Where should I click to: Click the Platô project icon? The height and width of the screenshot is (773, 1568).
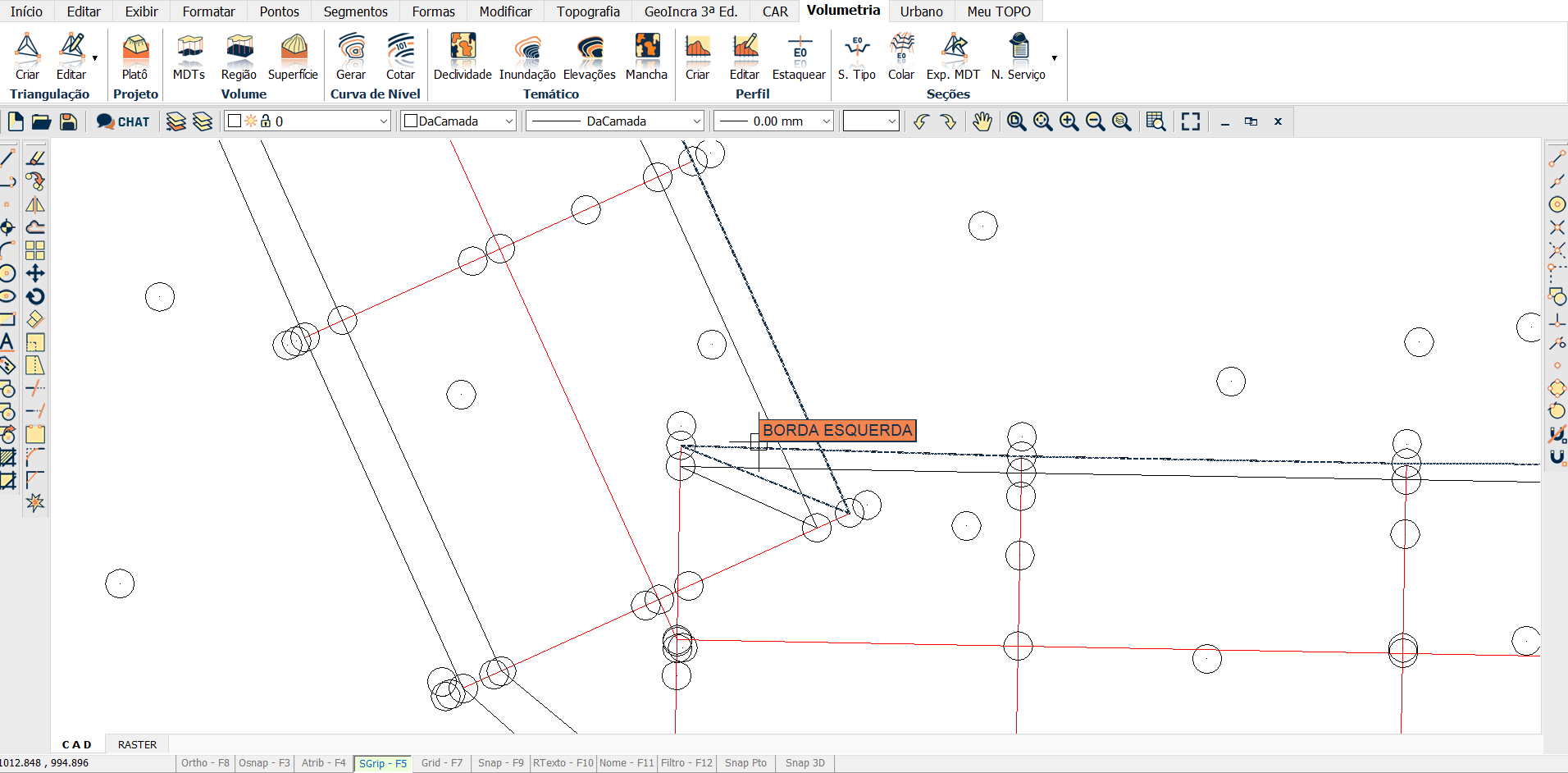click(x=135, y=56)
